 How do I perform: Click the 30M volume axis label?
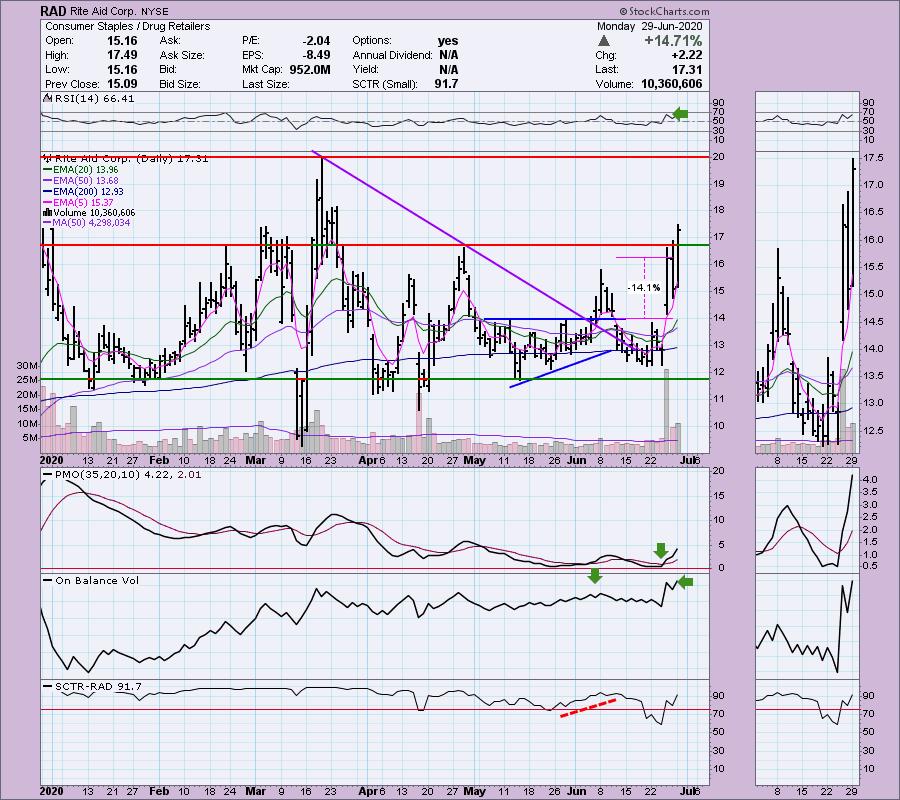(x=27, y=366)
